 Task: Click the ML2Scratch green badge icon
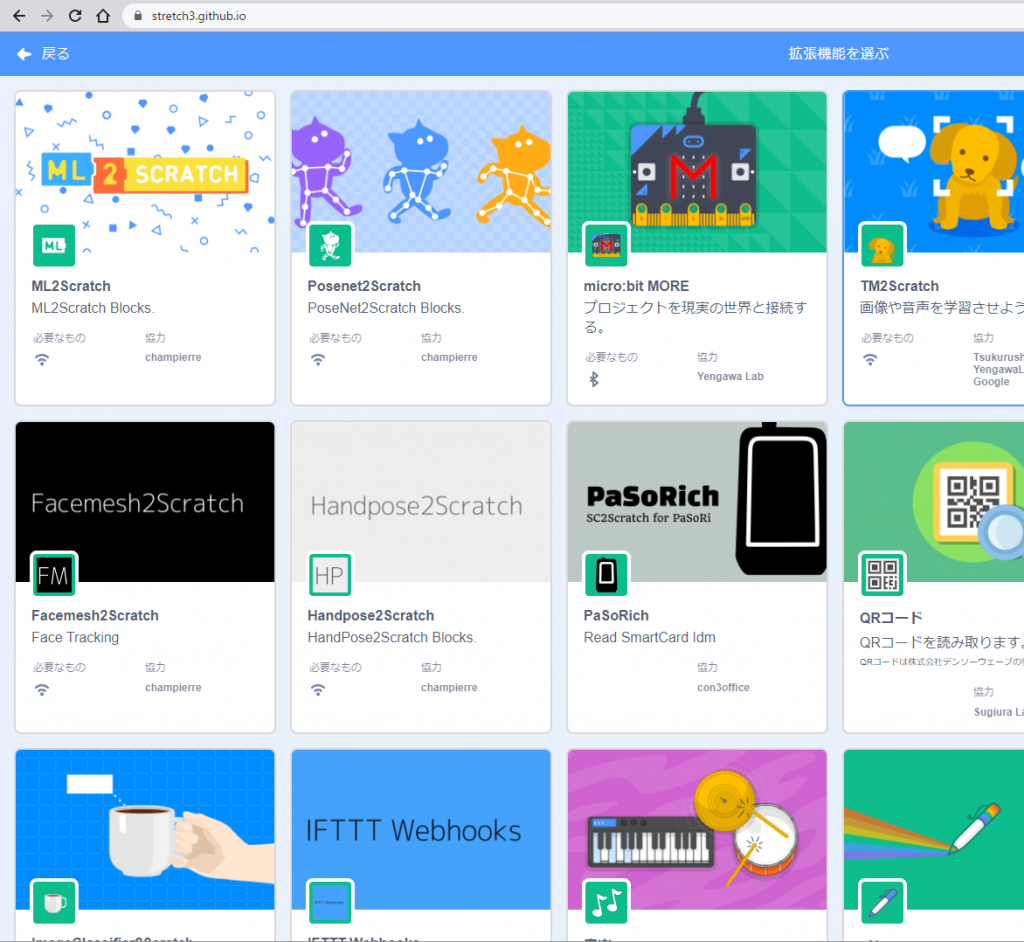click(54, 245)
